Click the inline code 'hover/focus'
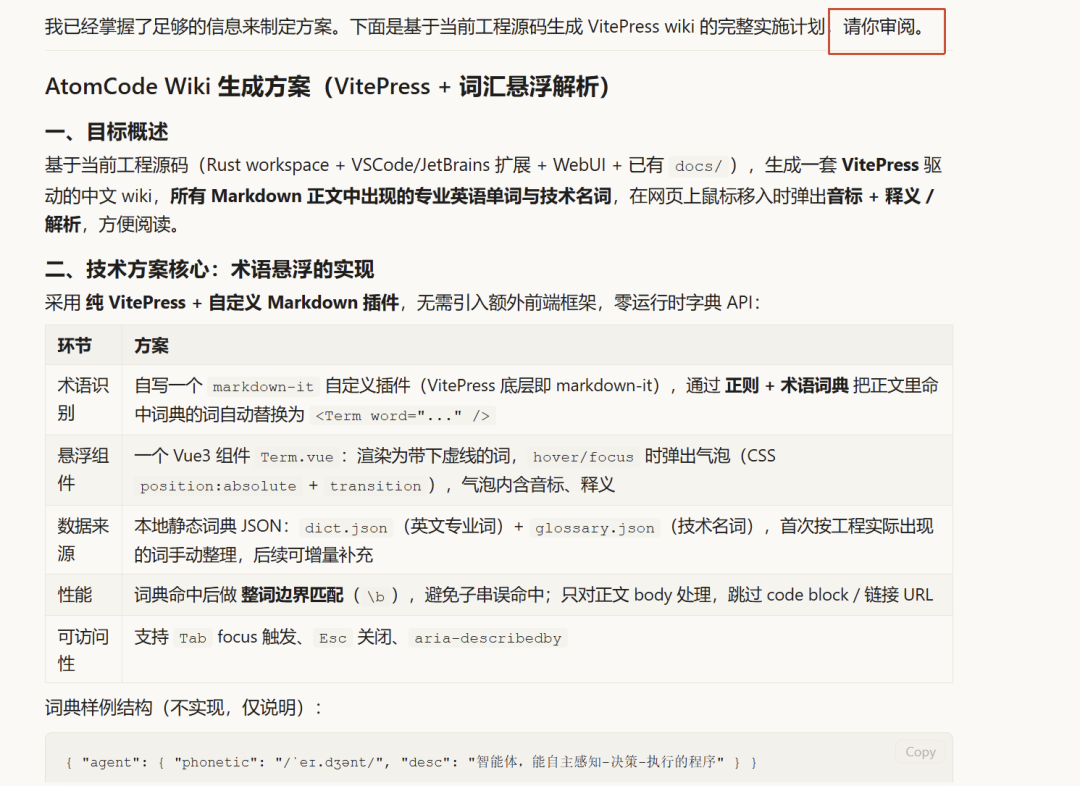1080x786 pixels. point(583,457)
